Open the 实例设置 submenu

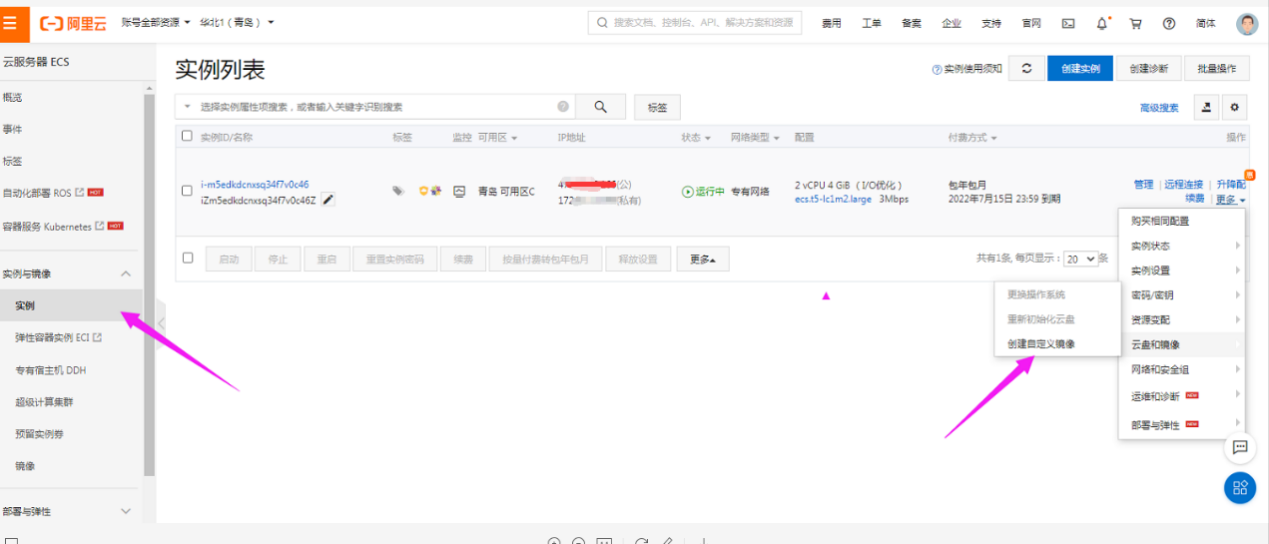click(1181, 270)
